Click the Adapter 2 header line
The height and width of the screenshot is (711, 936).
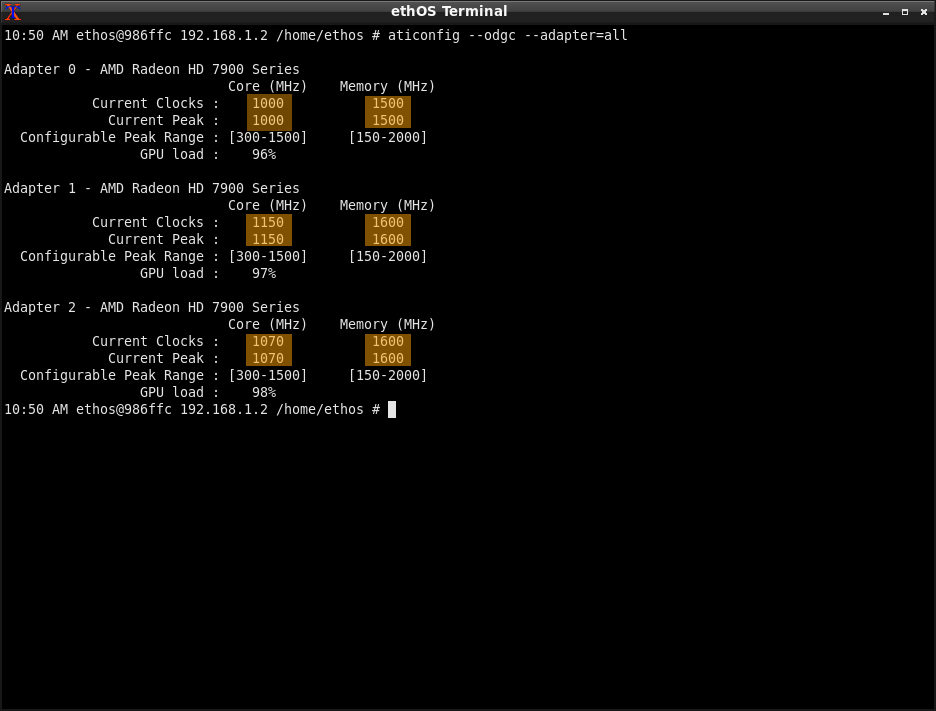click(x=152, y=307)
